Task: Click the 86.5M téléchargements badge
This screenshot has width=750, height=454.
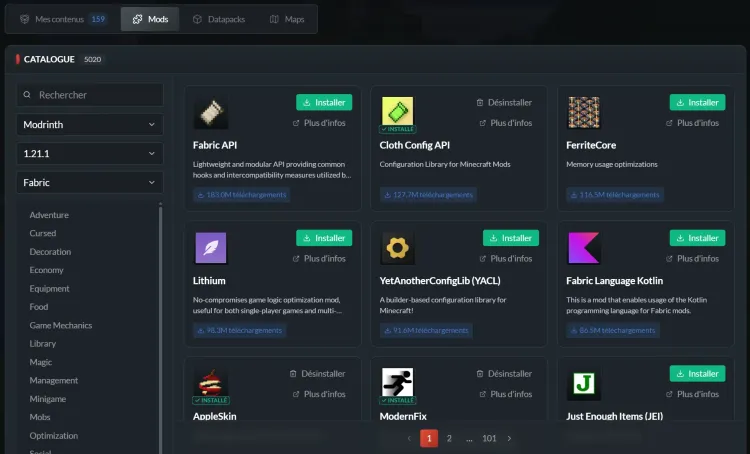Action: click(613, 331)
